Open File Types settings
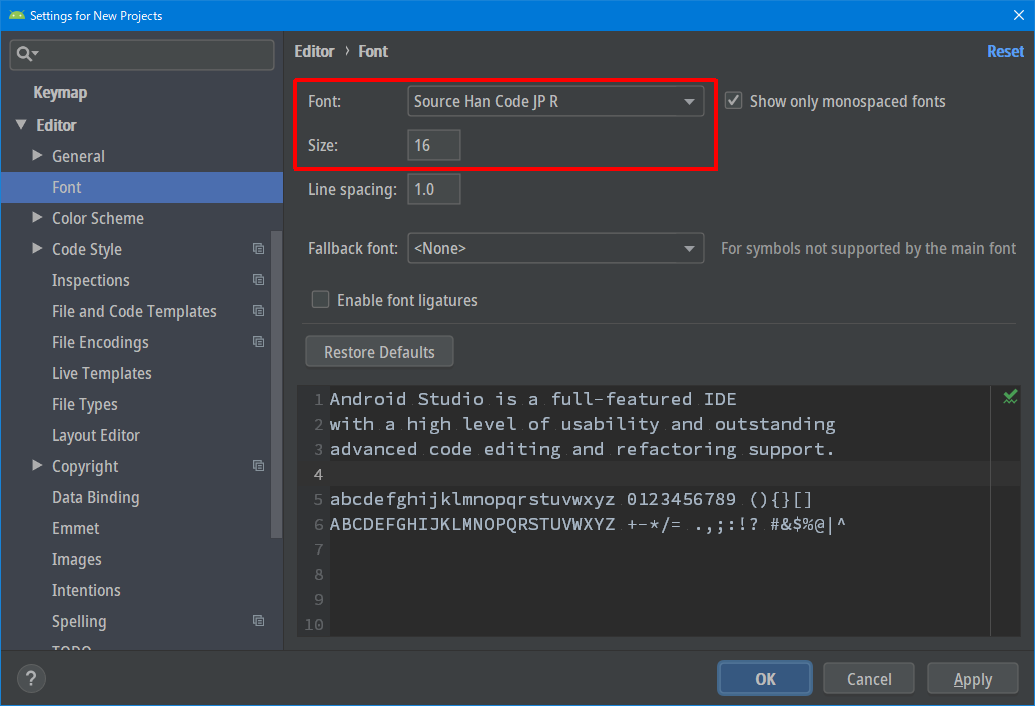Viewport: 1035px width, 706px height. tap(84, 404)
